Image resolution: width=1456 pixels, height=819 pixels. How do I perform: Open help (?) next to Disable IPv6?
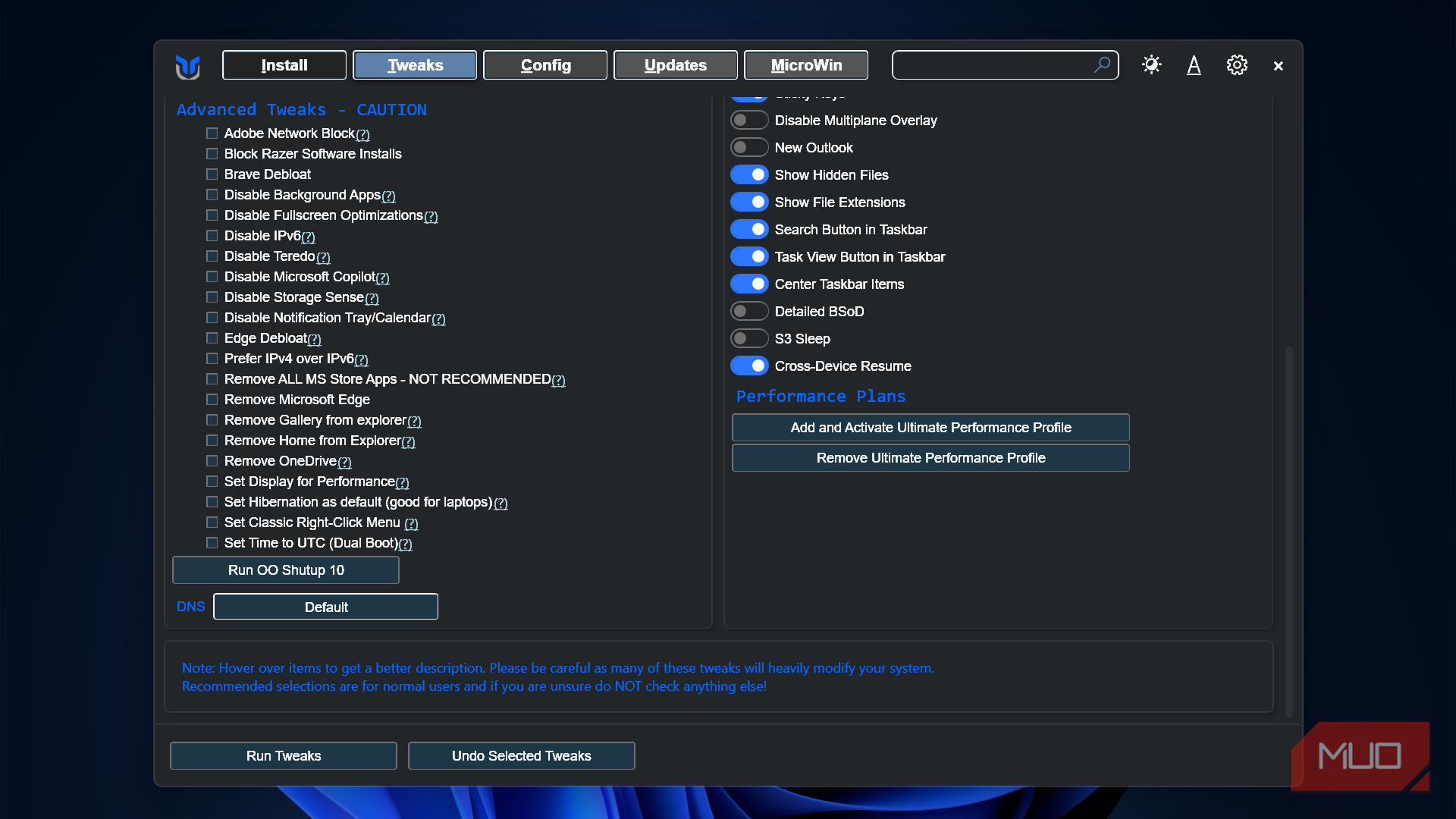309,237
